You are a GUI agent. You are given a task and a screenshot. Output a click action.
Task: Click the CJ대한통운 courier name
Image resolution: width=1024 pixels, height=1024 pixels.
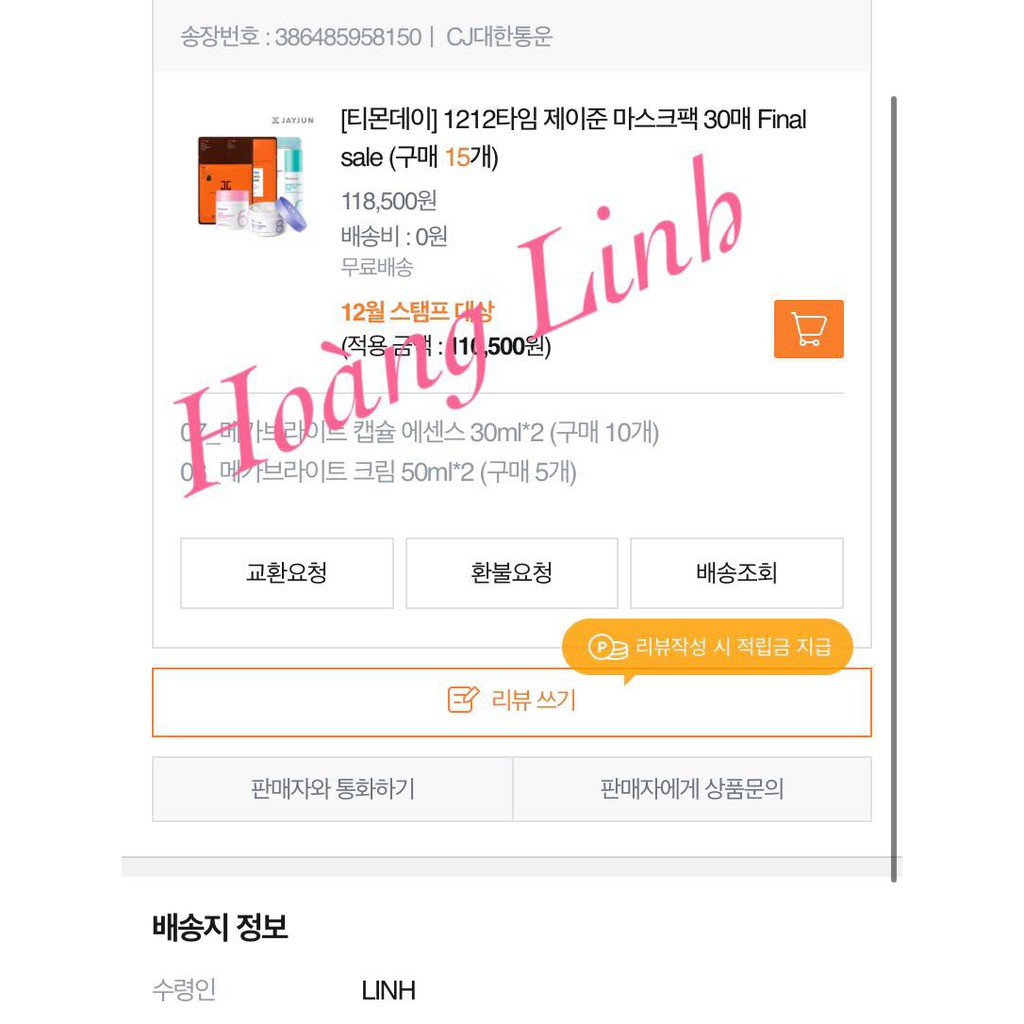[x=499, y=37]
